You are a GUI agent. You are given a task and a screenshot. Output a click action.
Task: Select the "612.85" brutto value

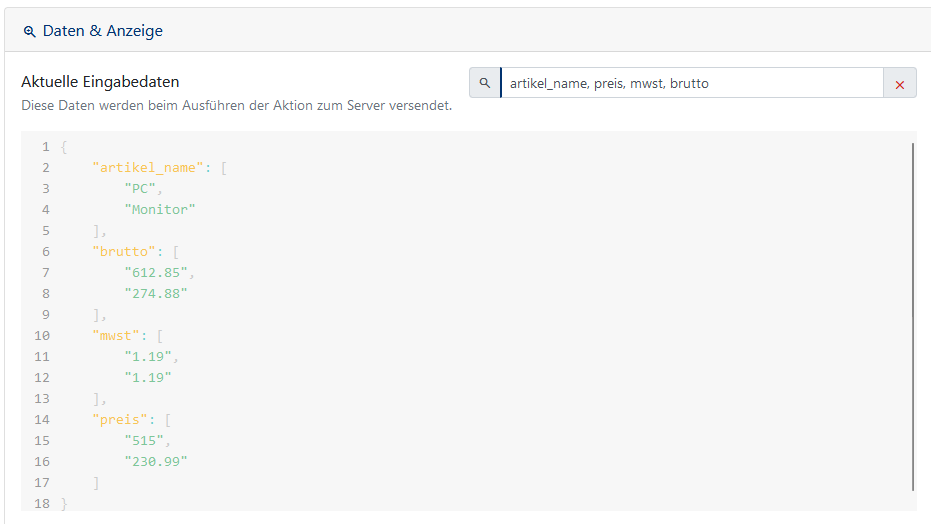[x=156, y=273]
